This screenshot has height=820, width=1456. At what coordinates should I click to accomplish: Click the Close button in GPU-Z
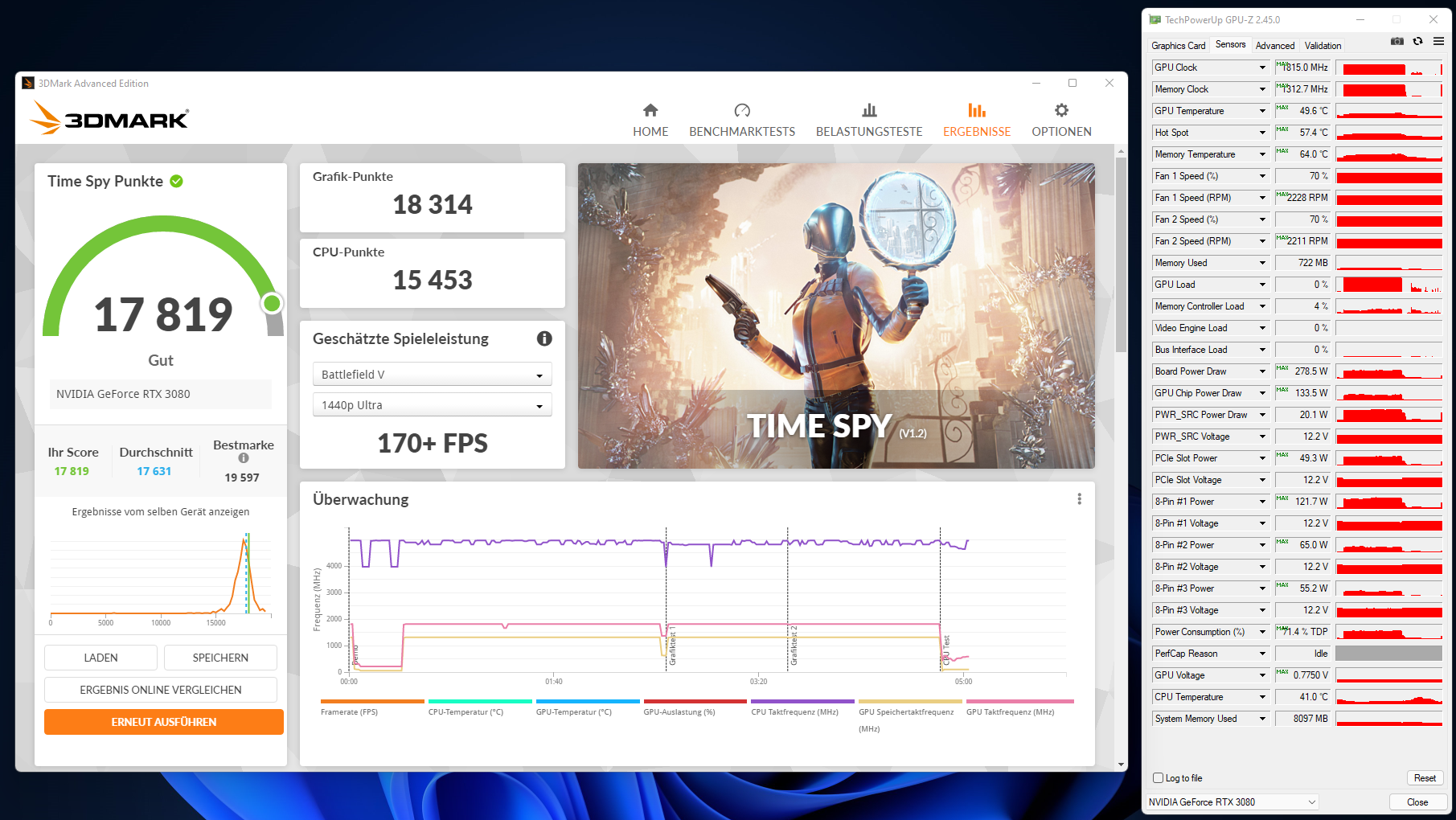[1417, 802]
